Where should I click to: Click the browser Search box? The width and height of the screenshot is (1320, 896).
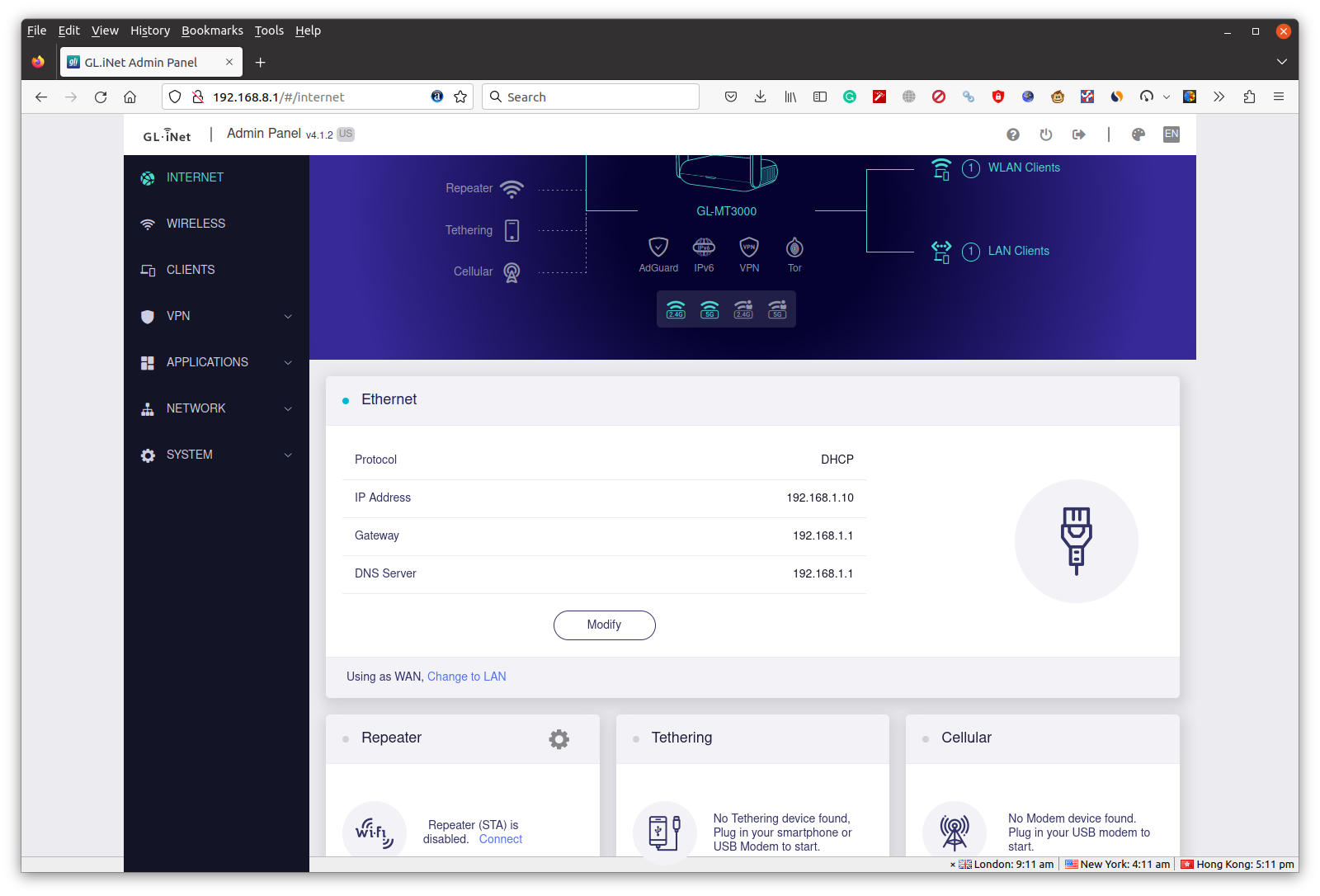click(591, 97)
